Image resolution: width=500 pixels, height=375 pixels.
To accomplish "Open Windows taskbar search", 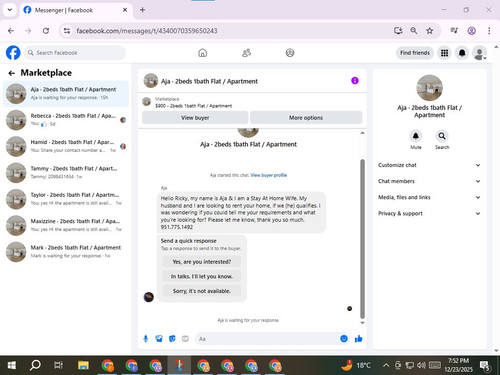I will 35,365.
